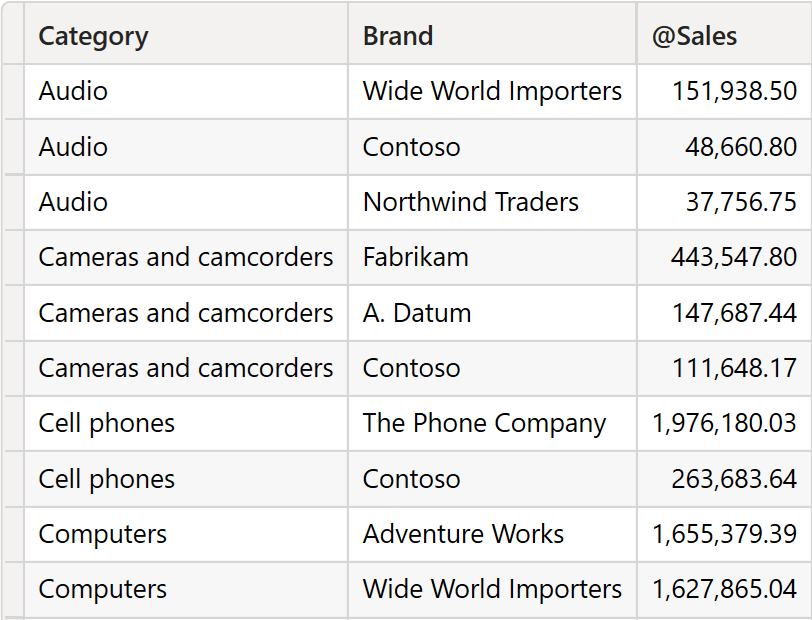Click The Phone Company cell

pos(492,423)
